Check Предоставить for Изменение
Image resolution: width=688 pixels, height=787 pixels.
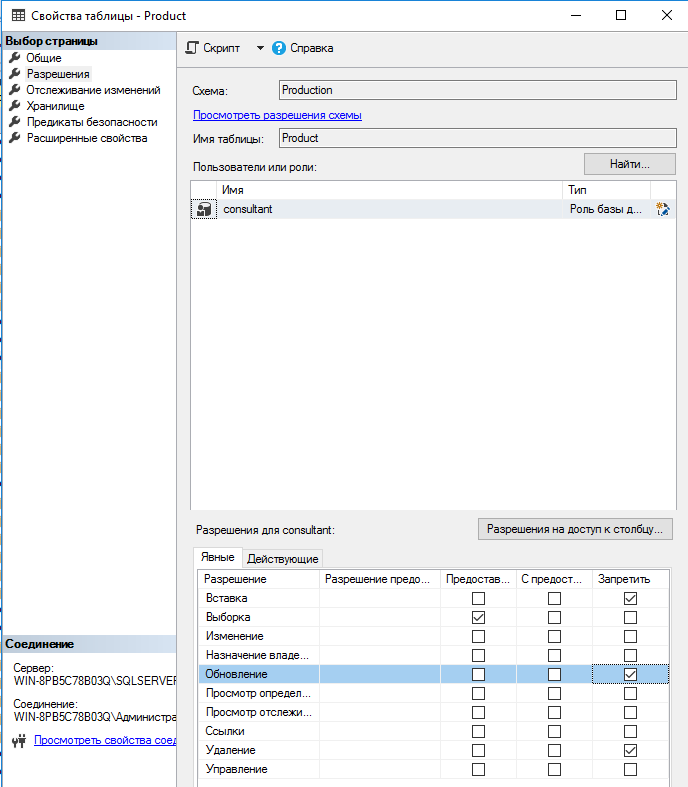(x=478, y=636)
